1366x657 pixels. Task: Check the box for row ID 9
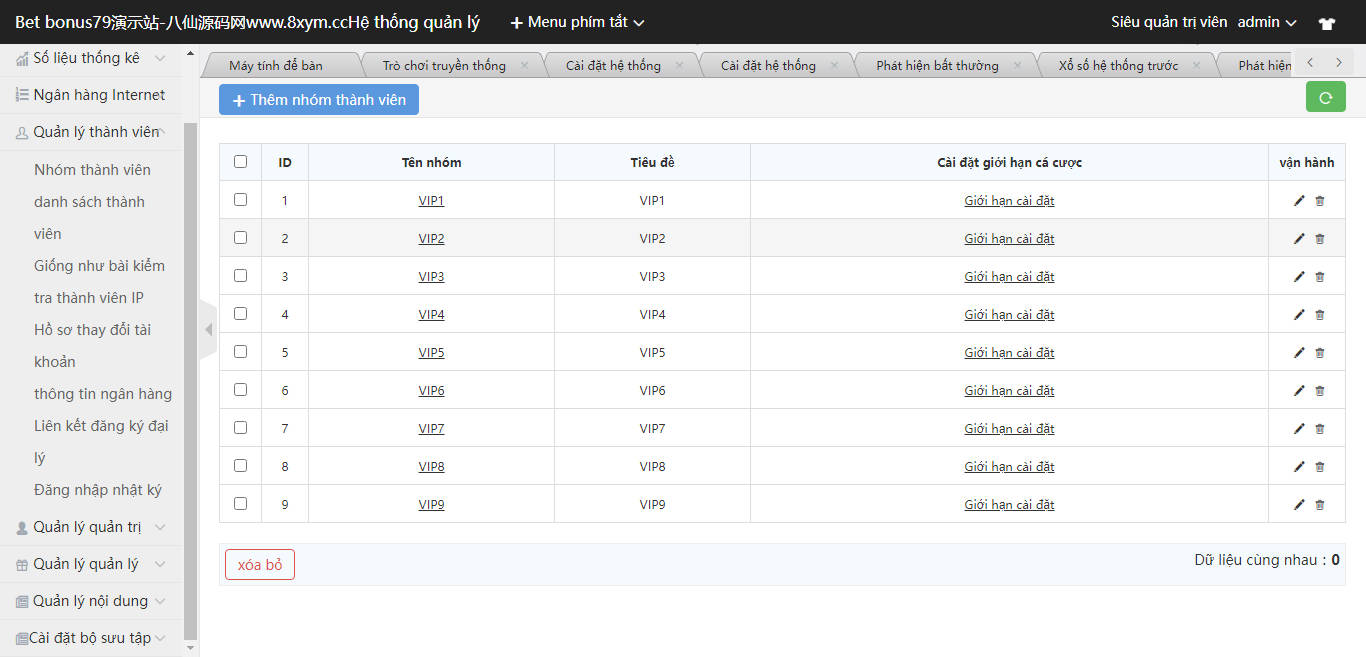240,503
